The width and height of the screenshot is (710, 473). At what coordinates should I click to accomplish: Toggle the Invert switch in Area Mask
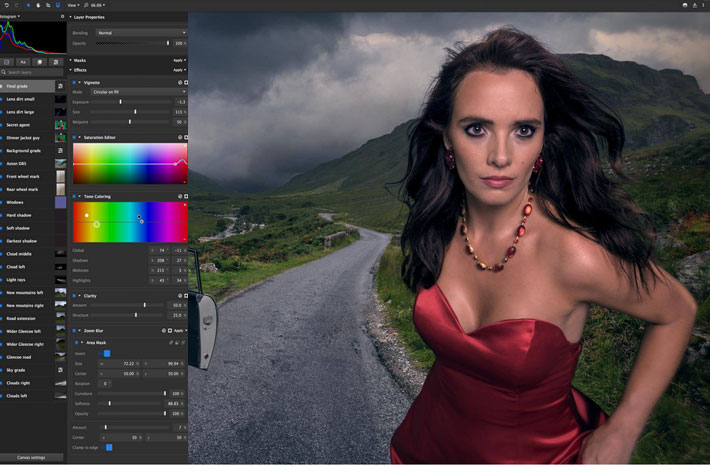pos(105,353)
